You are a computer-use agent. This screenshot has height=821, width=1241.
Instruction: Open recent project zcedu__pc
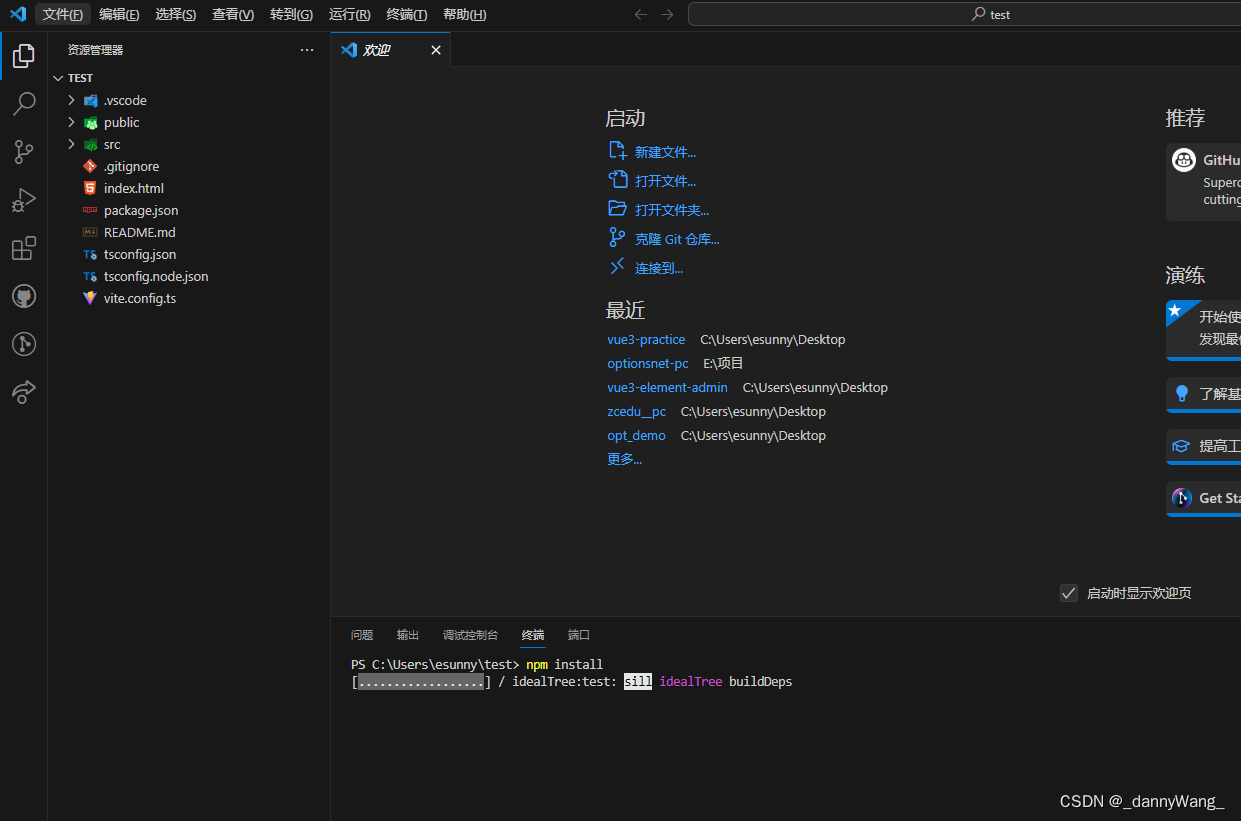(636, 411)
